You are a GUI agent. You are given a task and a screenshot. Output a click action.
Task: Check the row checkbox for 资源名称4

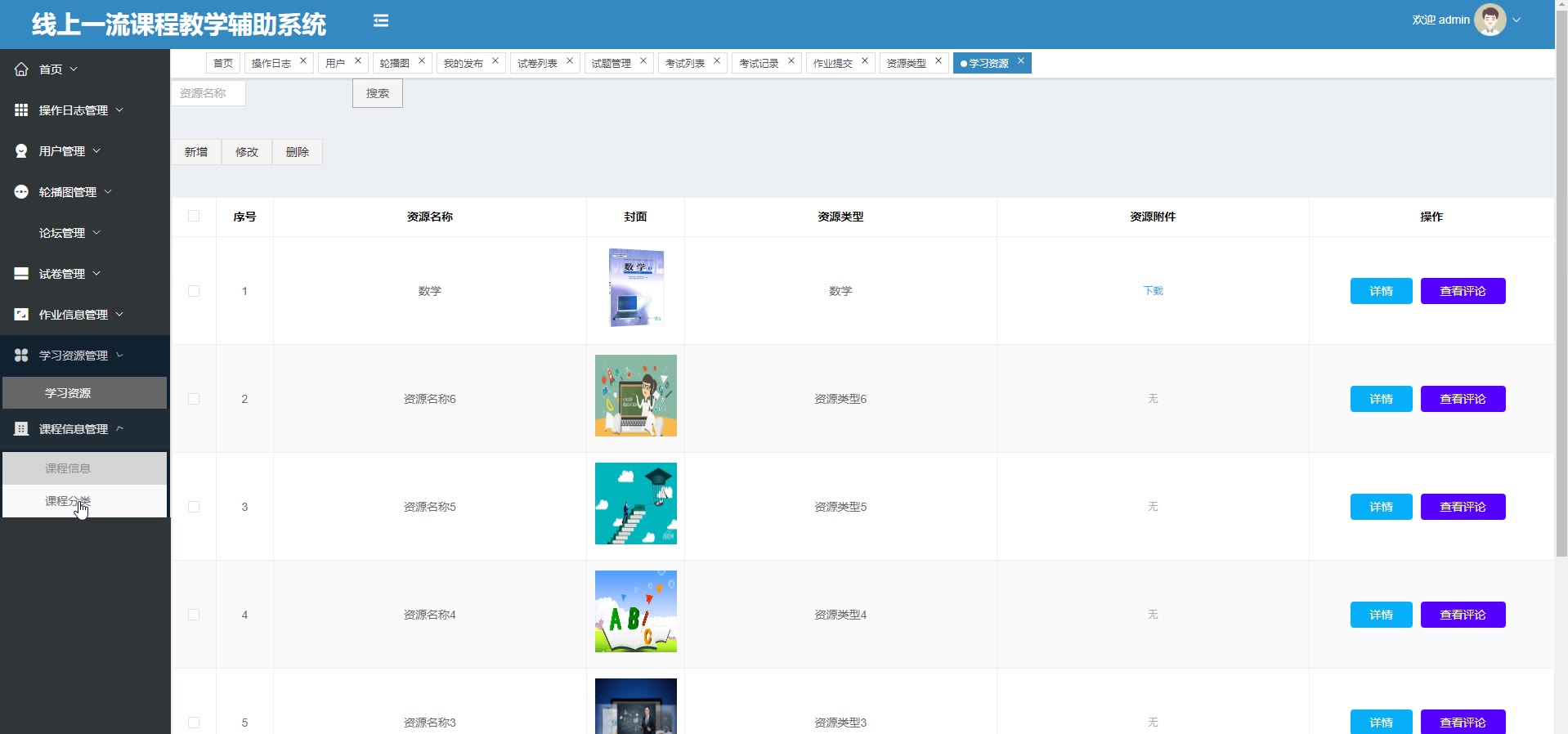pyautogui.click(x=194, y=615)
